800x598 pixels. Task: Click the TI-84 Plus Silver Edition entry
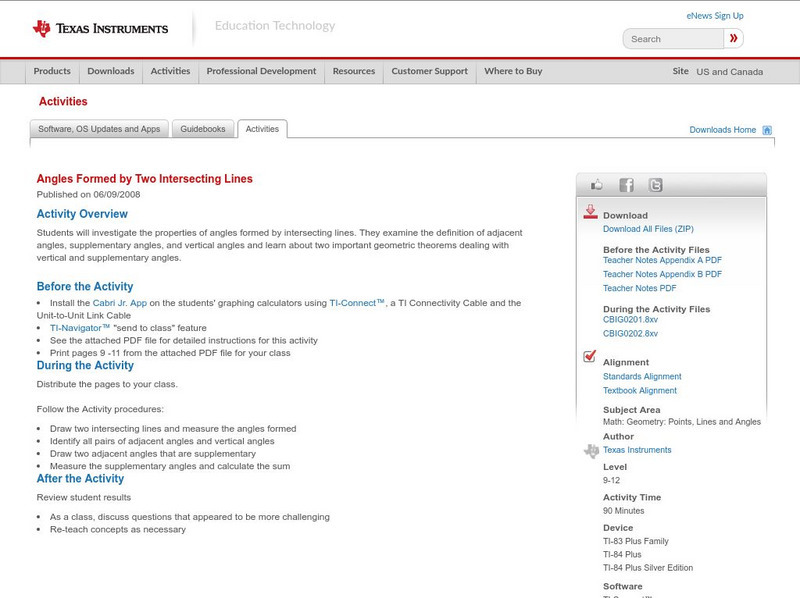648,567
